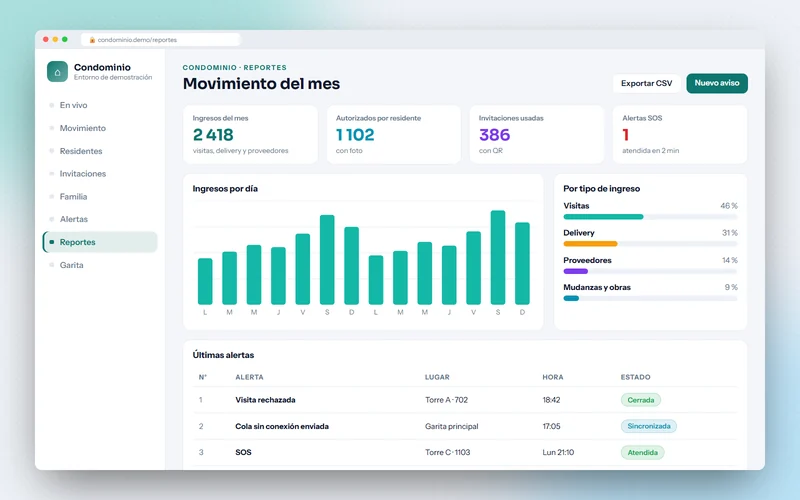Click the address bar URL field

point(161,40)
